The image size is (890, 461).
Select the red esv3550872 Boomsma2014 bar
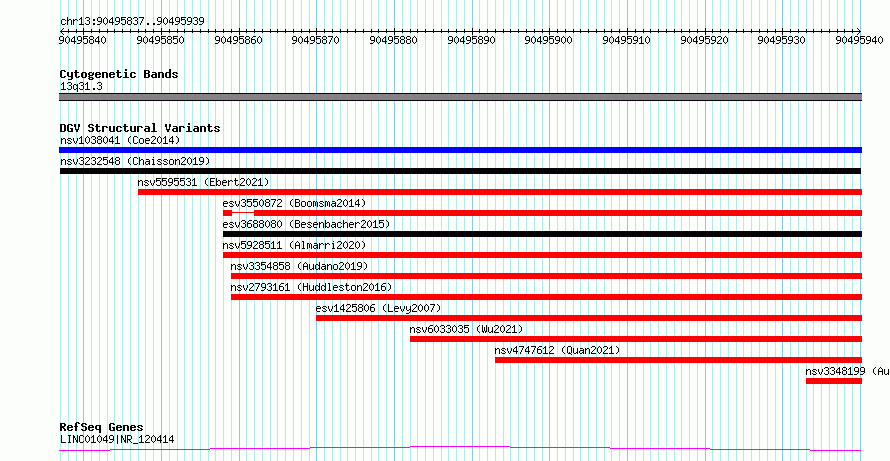click(543, 213)
